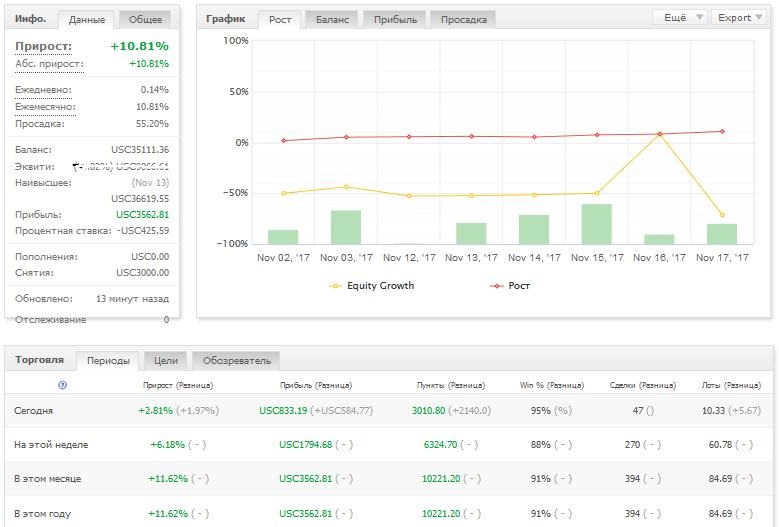Open the Просадка chart tab
779x527 pixels.
point(463,20)
